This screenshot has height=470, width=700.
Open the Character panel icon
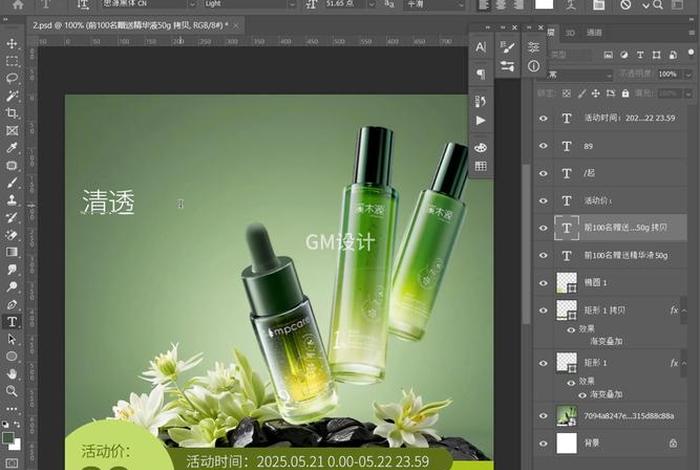[x=481, y=47]
